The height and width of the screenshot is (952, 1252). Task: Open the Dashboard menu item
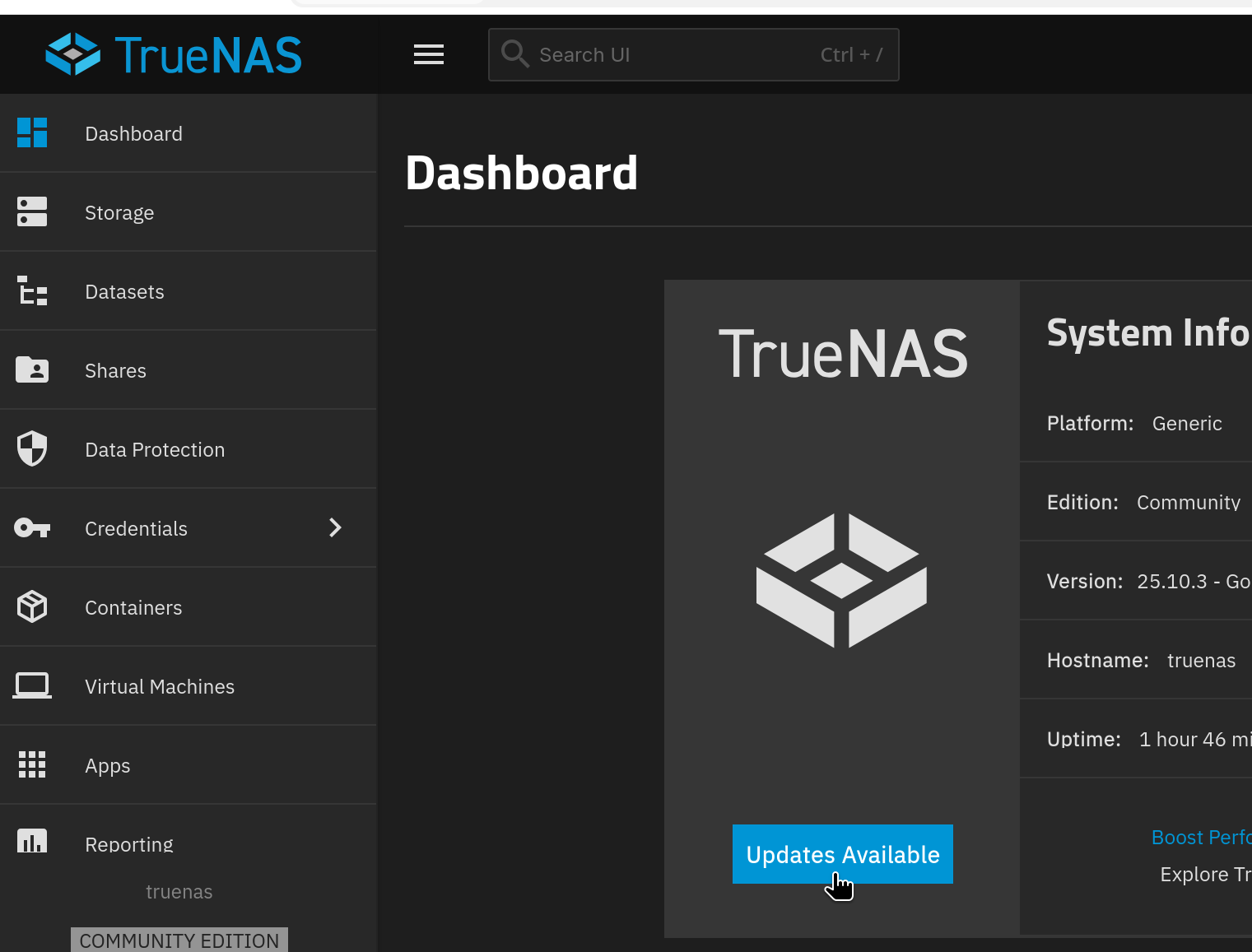188,133
